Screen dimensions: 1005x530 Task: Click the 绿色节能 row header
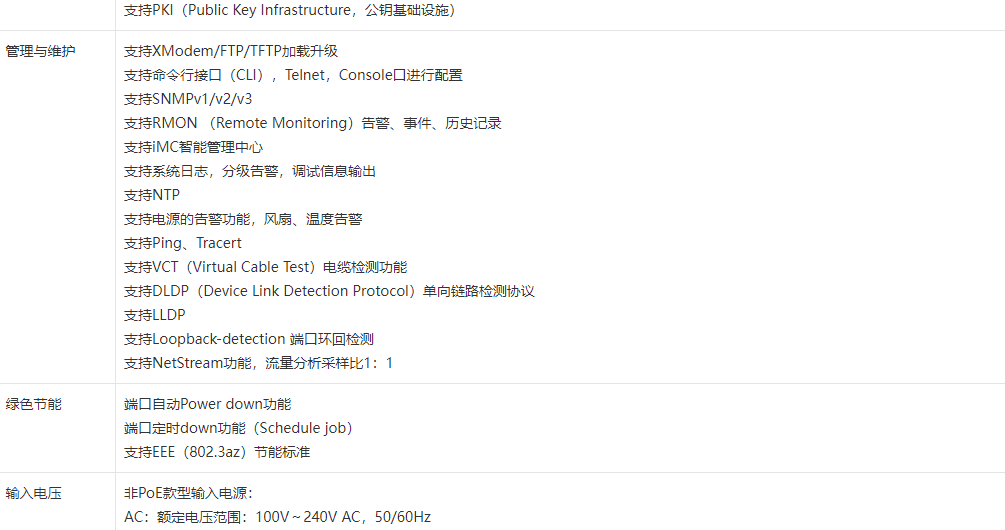click(33, 404)
